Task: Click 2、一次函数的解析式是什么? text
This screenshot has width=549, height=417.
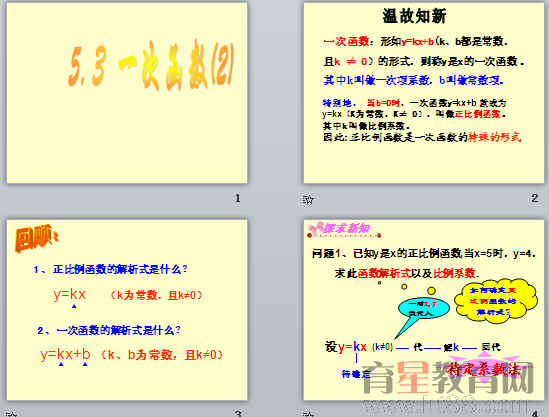Action: 109,330
